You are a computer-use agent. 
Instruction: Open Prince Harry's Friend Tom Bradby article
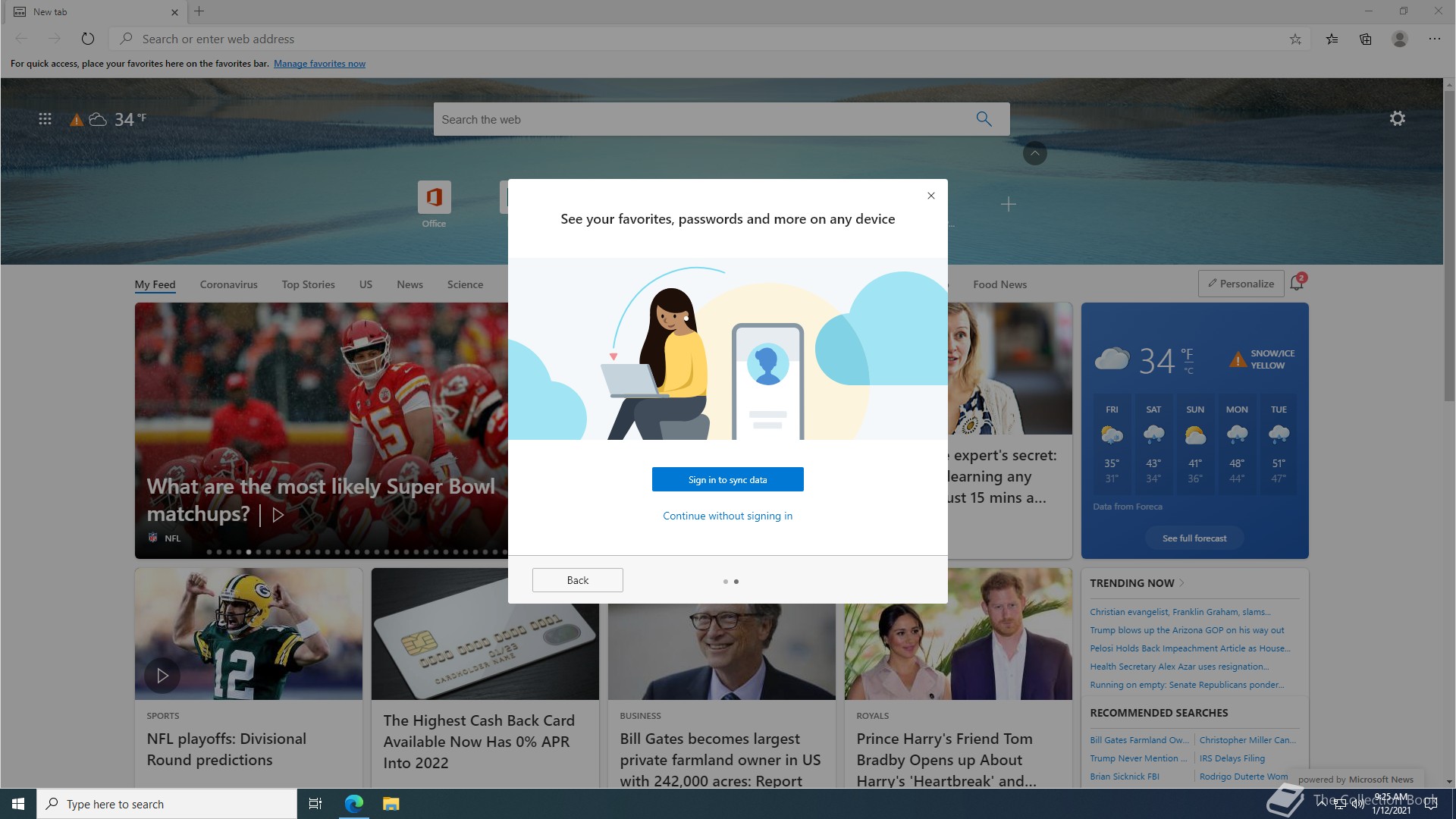pos(946,760)
